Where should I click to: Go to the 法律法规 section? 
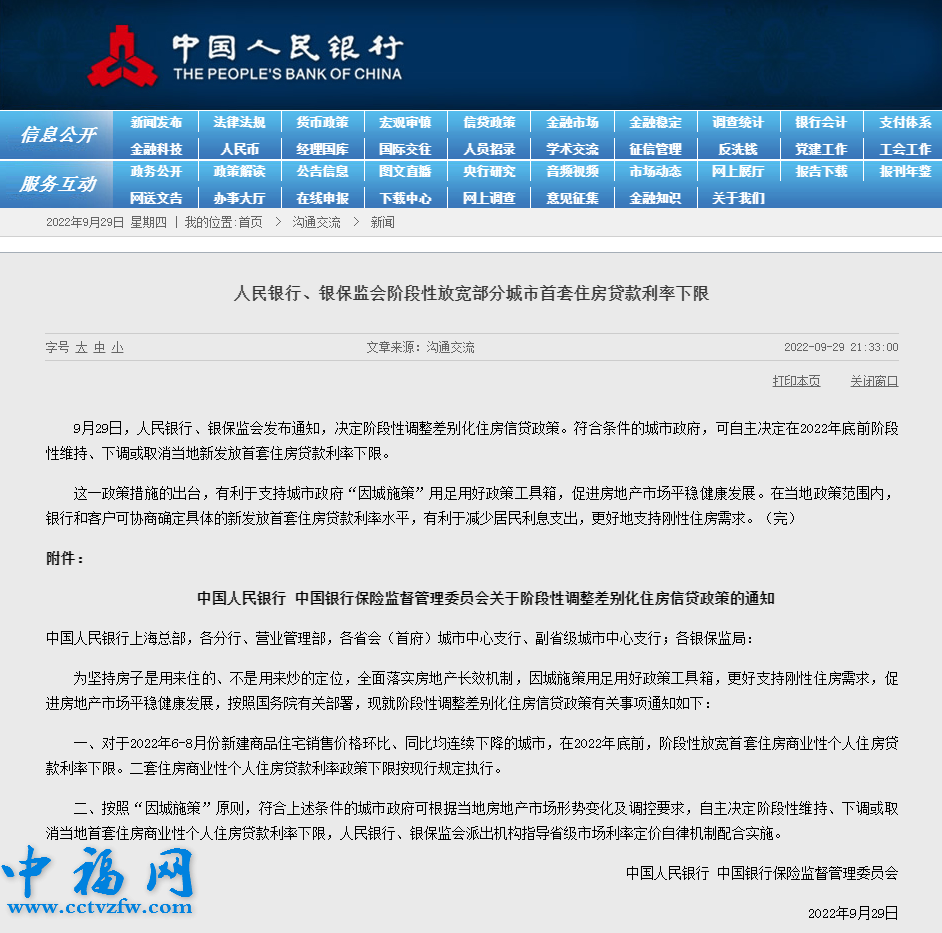tap(239, 123)
